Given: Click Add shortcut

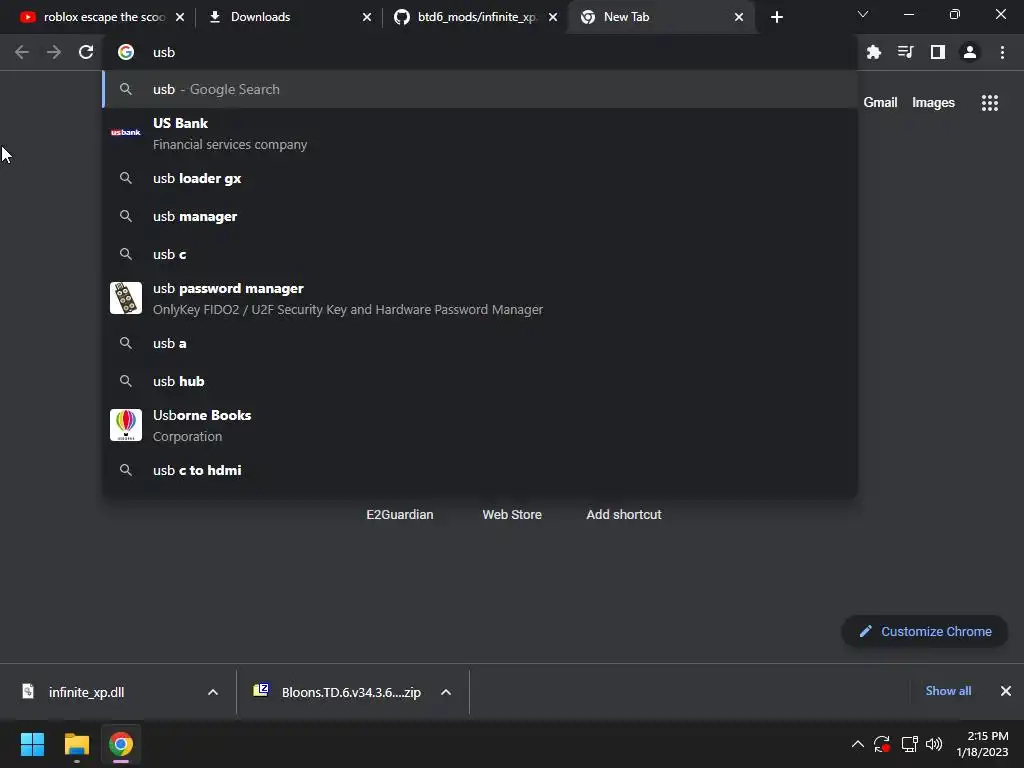Looking at the screenshot, I should click(x=624, y=515).
